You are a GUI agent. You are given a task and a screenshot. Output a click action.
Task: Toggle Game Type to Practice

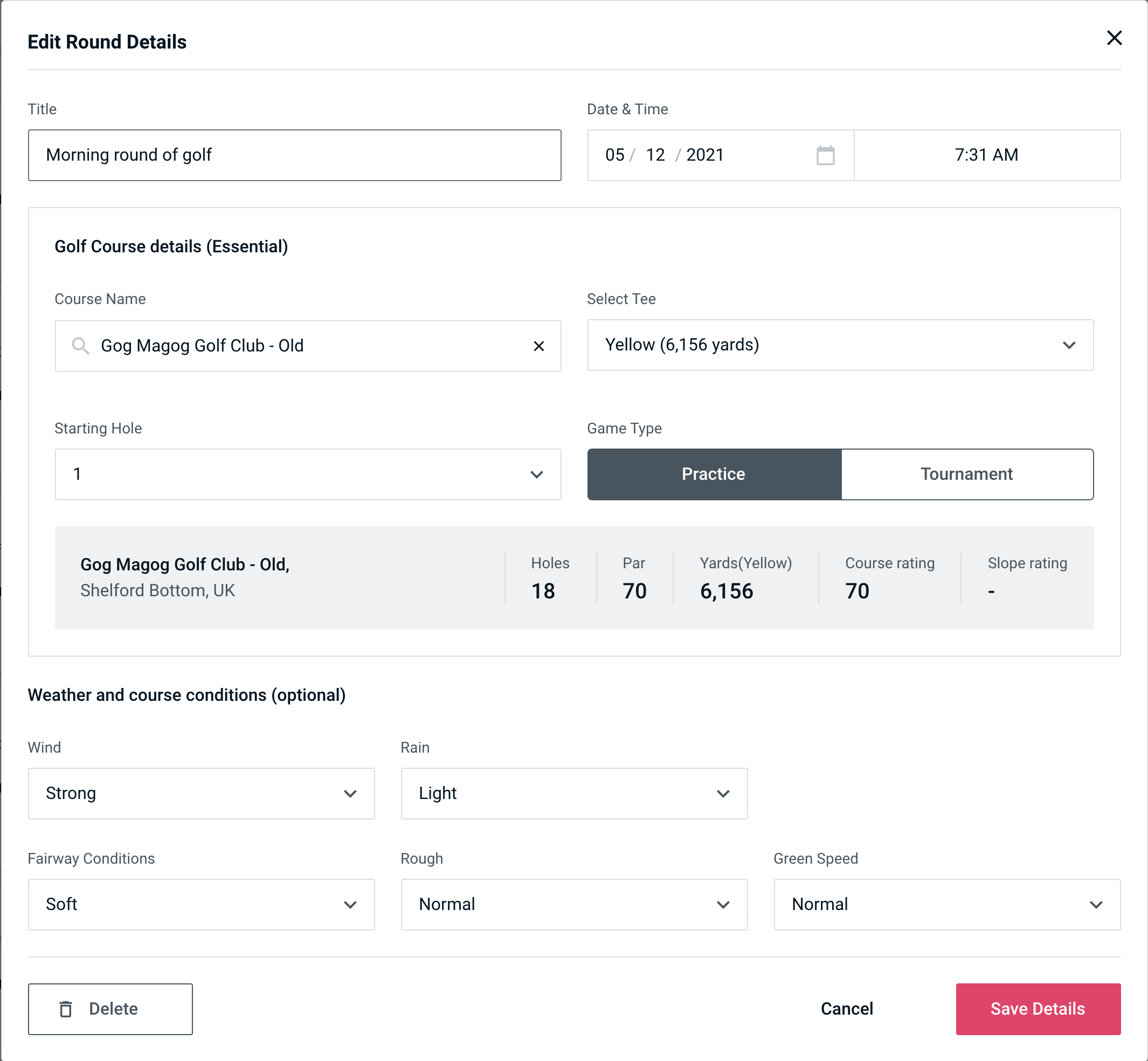tap(713, 474)
